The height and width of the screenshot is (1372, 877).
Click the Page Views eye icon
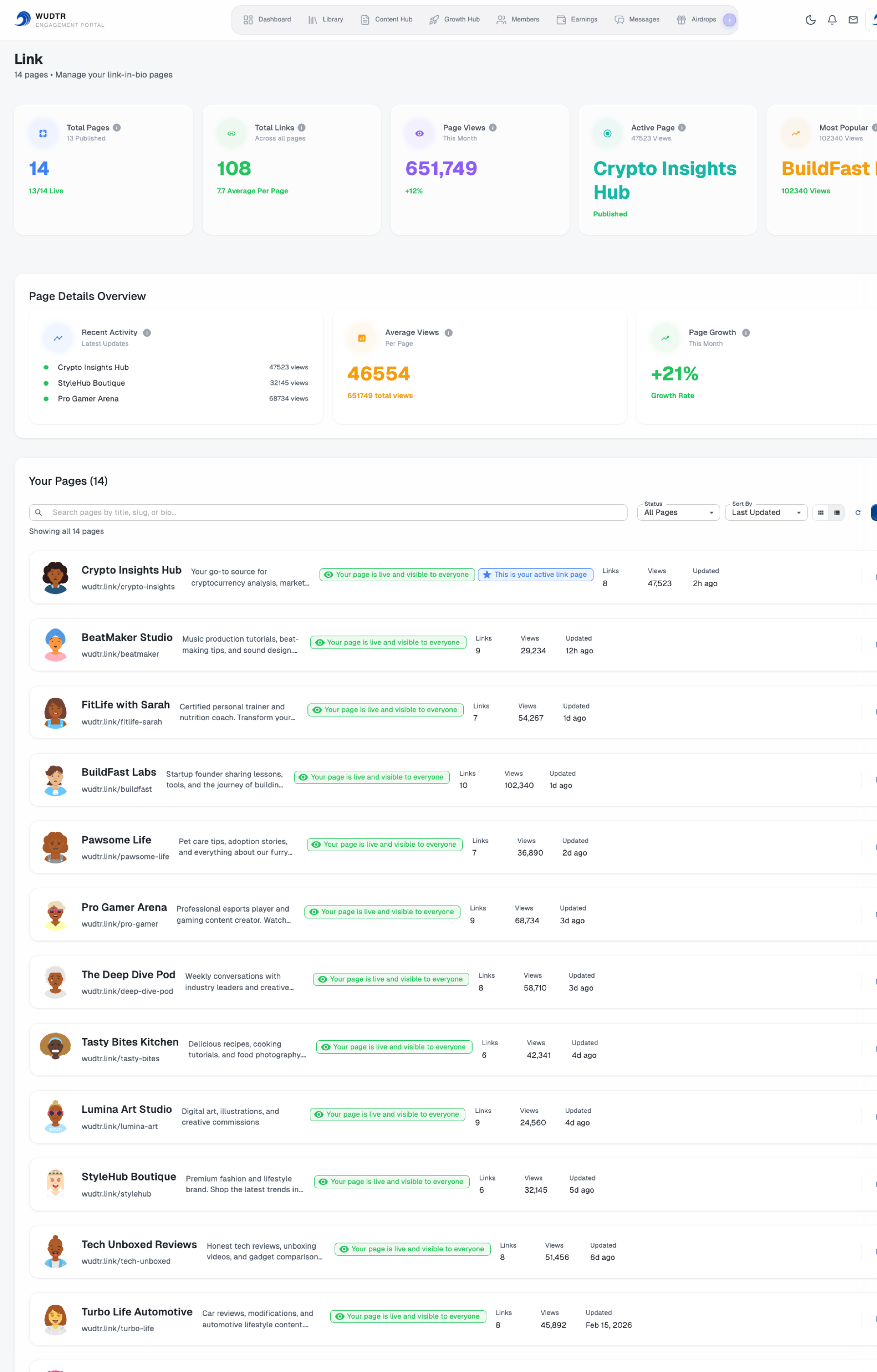pos(419,133)
